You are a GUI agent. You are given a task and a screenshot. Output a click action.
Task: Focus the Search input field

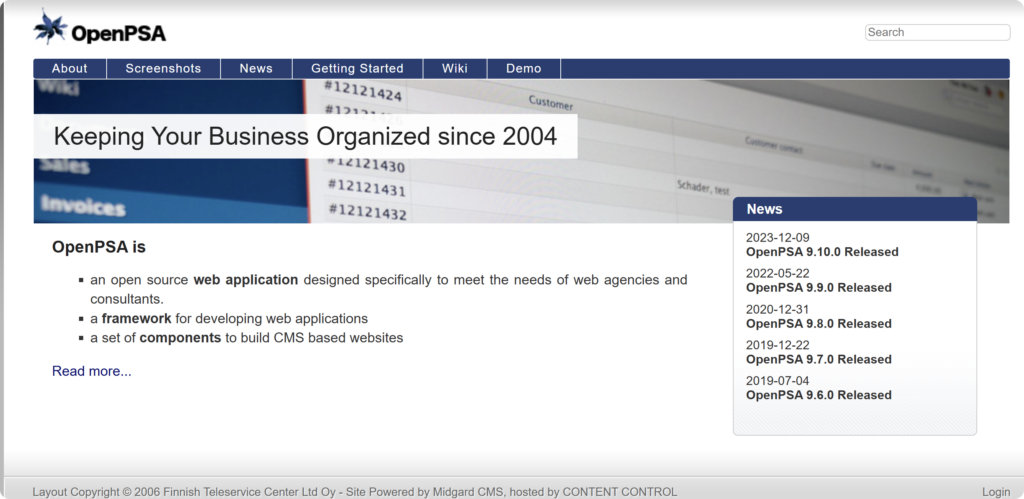(x=937, y=32)
